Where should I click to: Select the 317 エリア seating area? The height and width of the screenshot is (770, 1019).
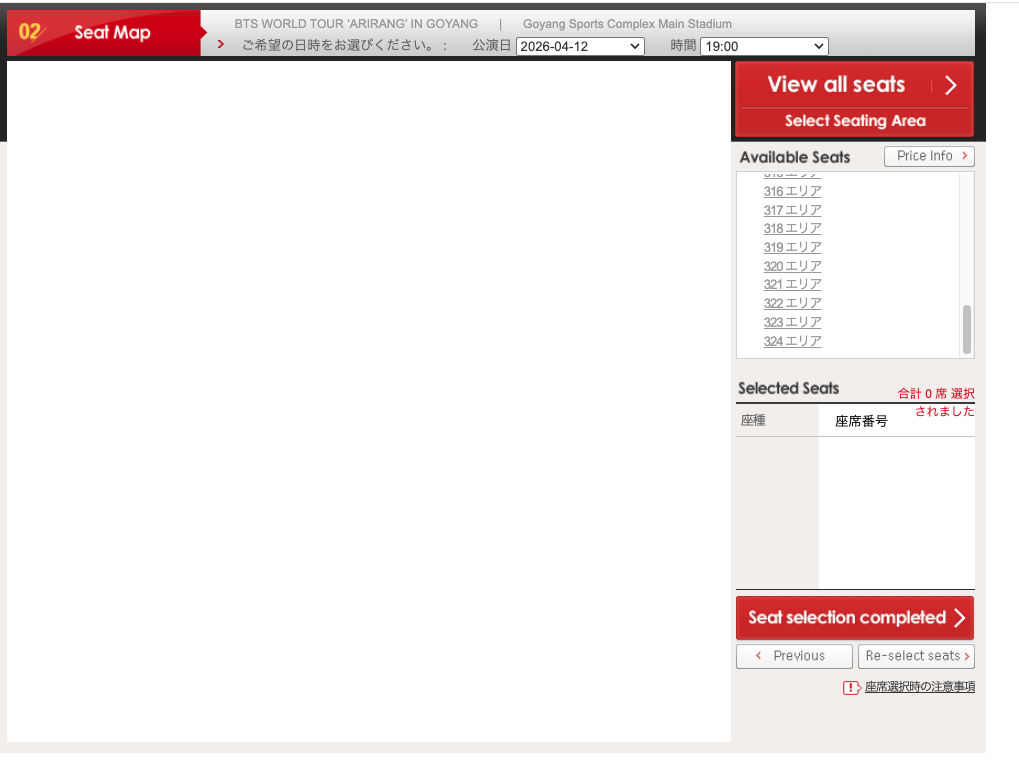(x=792, y=210)
